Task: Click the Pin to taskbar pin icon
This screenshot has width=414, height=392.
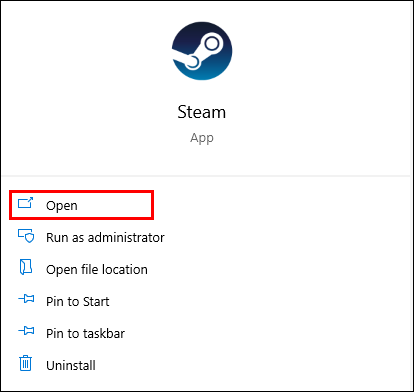Action: 26,331
